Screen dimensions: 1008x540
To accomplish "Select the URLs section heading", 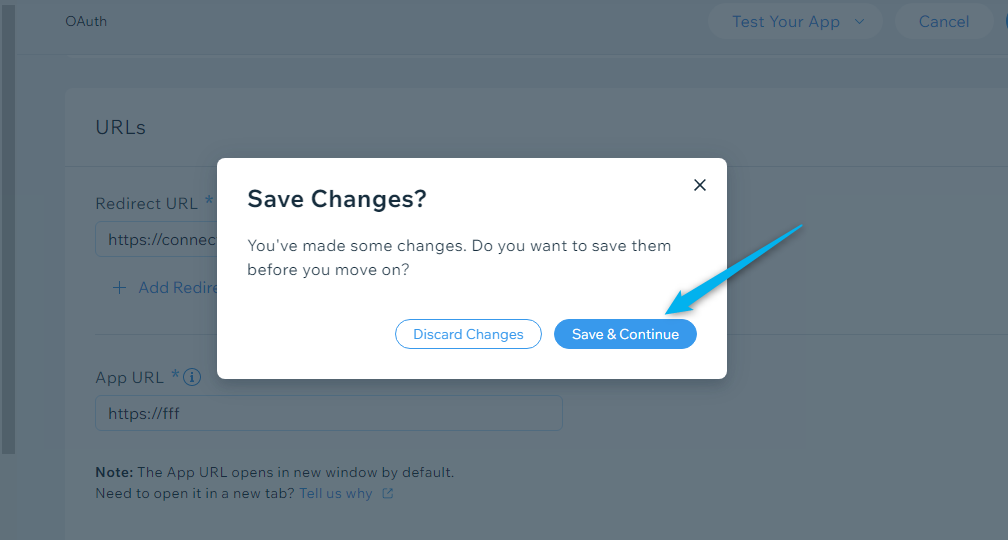I will [x=120, y=127].
